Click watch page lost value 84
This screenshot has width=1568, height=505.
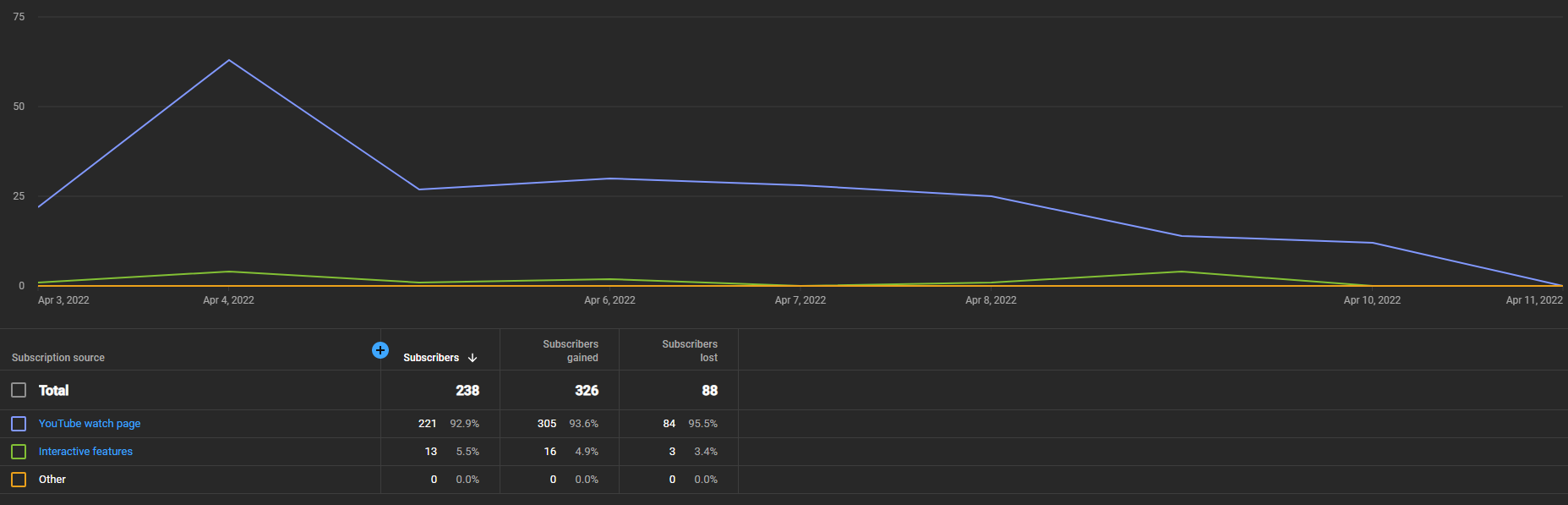(x=669, y=424)
